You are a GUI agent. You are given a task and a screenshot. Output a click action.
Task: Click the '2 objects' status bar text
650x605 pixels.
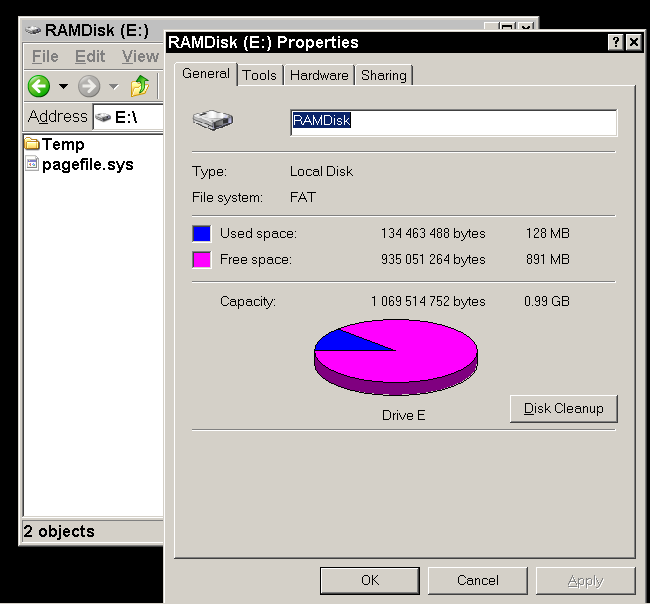59,532
